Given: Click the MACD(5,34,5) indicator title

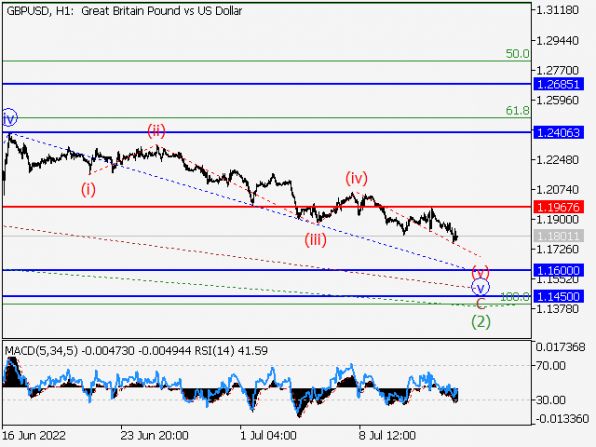Looking at the screenshot, I should point(41,350).
